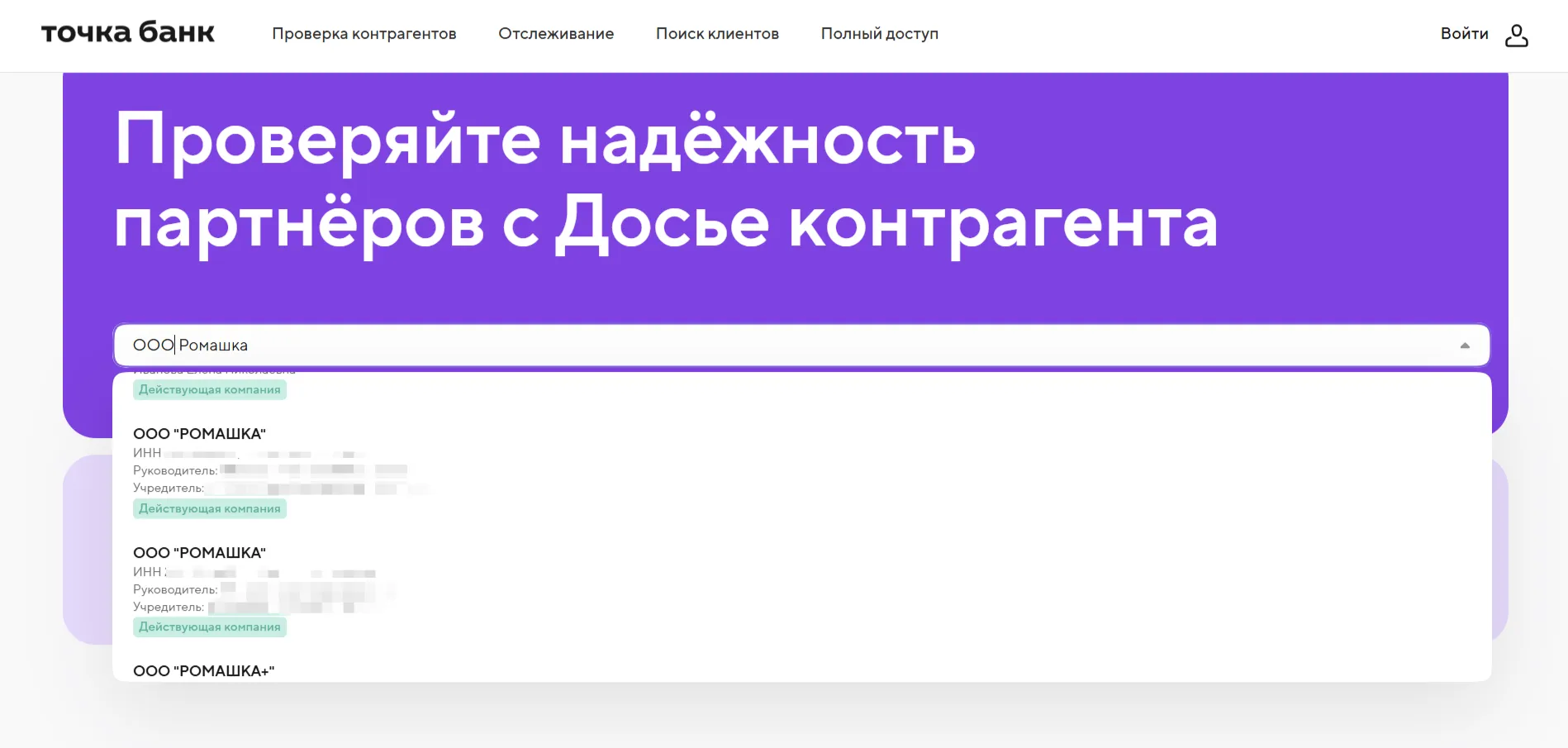Click the first Действующая компания status tag
1568x748 pixels.
pyautogui.click(x=210, y=389)
